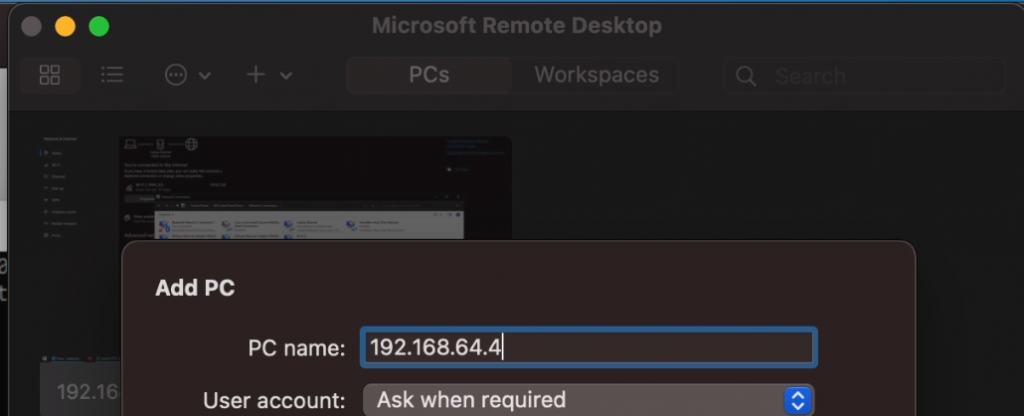Switch to list view icon
This screenshot has height=416, width=1024.
coord(112,75)
